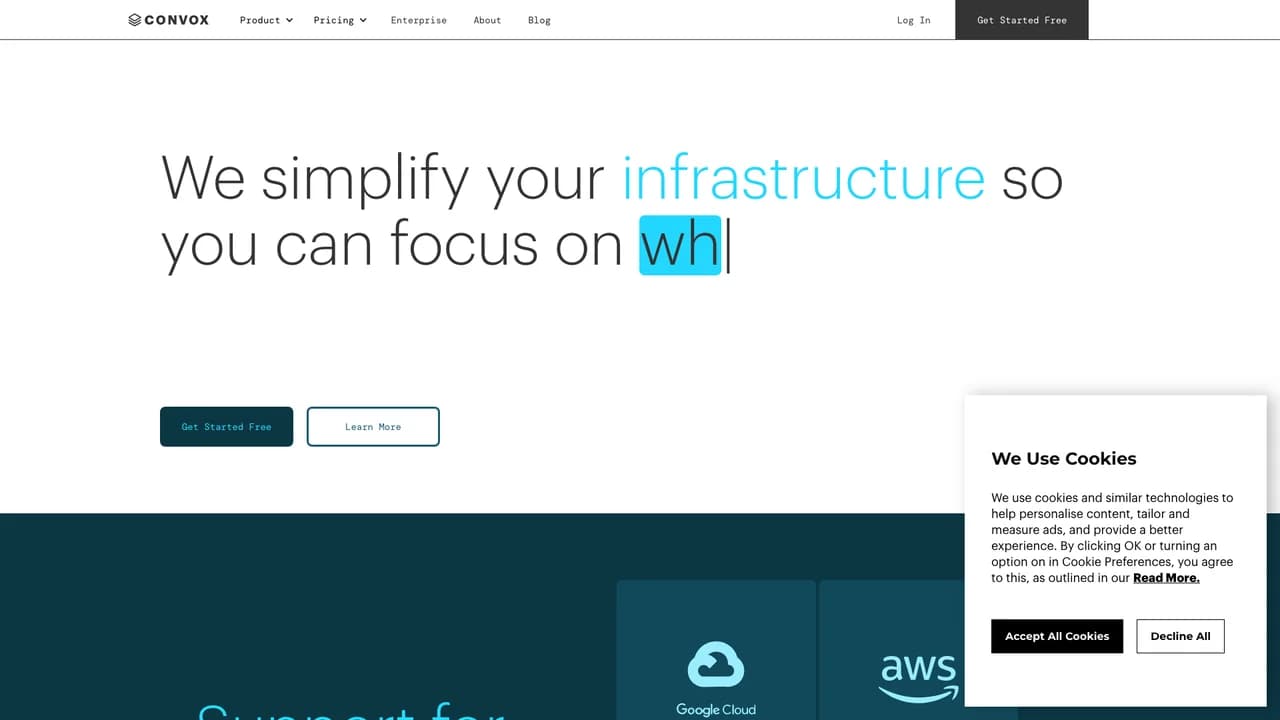
Task: Click Log In in the header
Action: [x=913, y=20]
